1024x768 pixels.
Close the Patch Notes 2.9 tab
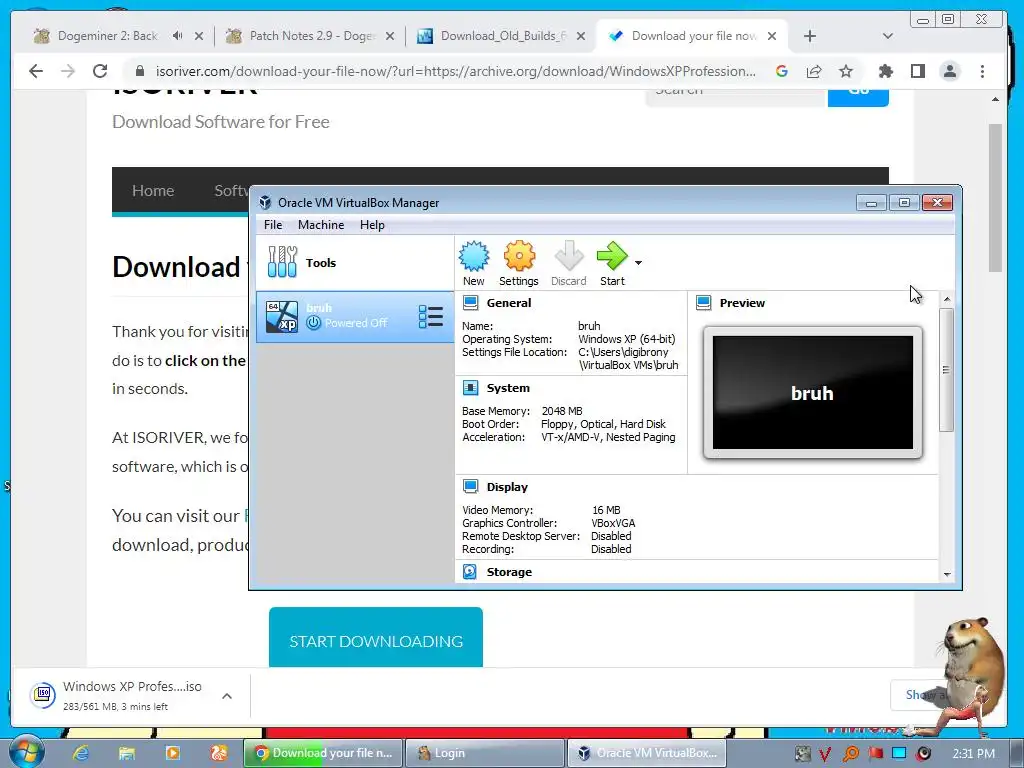tap(390, 36)
